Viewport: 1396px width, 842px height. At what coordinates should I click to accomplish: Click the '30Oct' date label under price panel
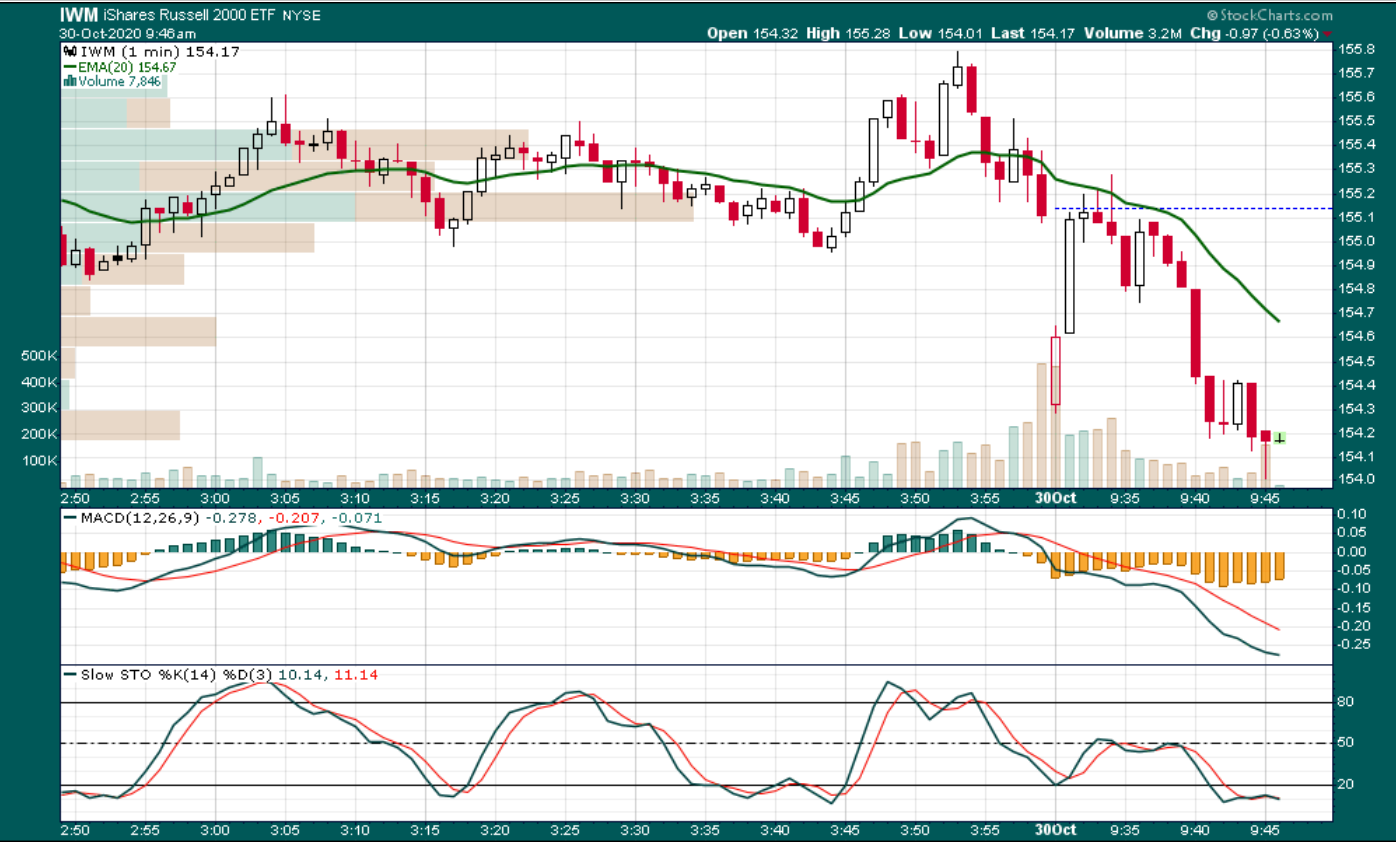1055,496
